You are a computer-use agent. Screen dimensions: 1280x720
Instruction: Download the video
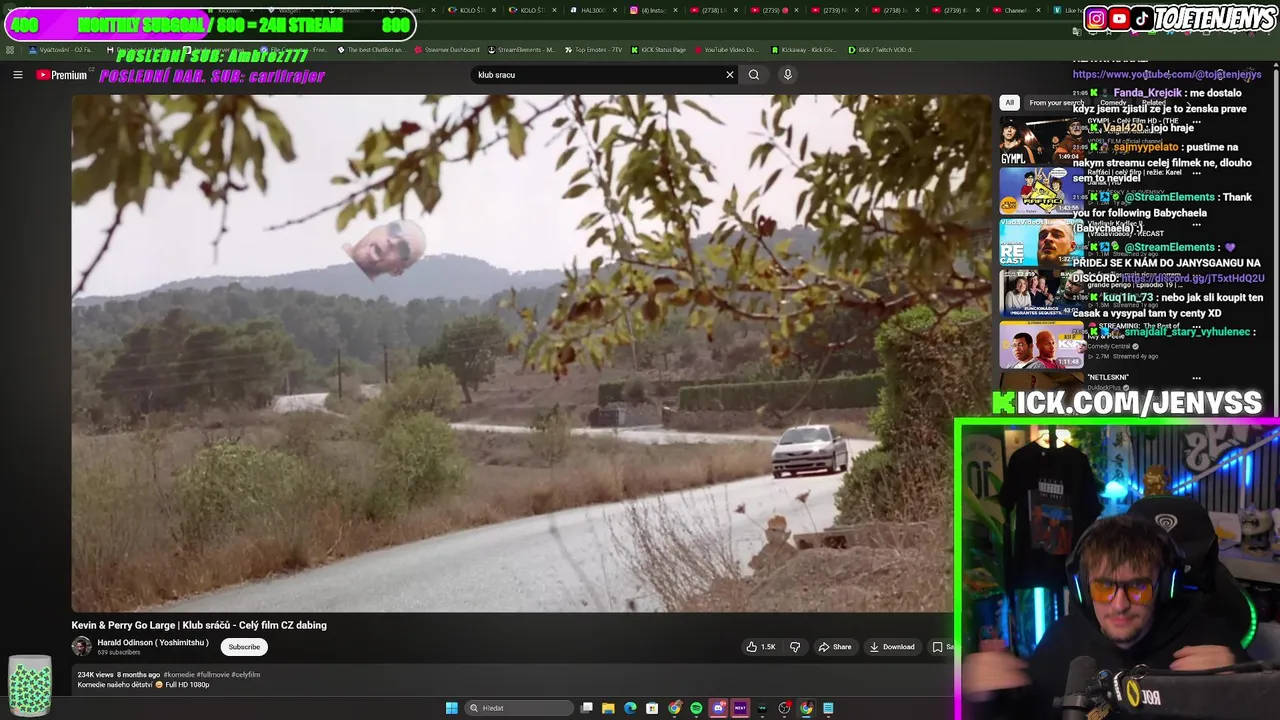892,647
